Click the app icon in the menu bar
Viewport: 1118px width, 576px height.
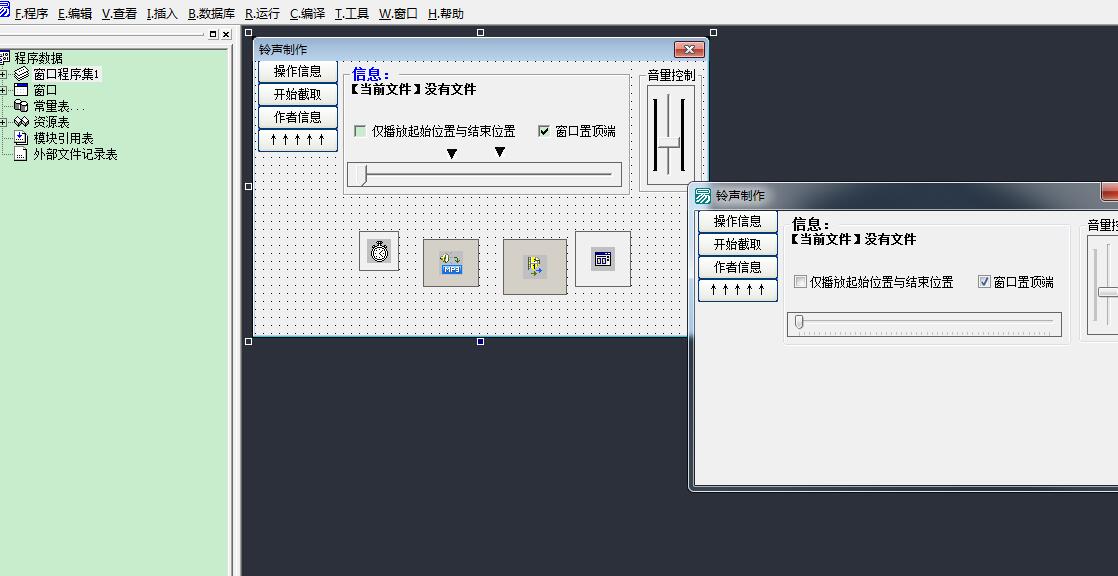click(4, 10)
